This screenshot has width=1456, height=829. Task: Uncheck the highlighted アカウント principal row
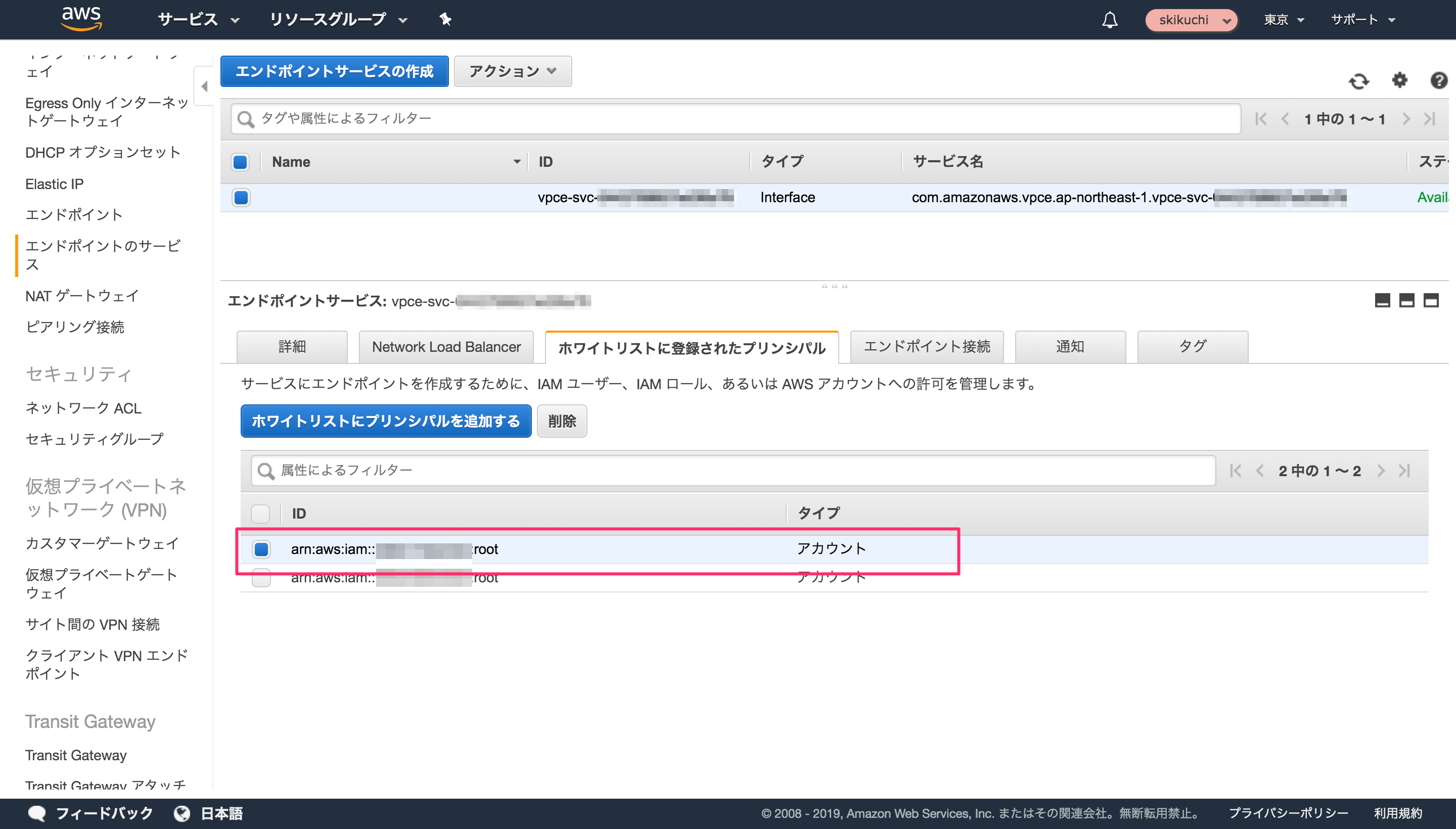pos(262,549)
